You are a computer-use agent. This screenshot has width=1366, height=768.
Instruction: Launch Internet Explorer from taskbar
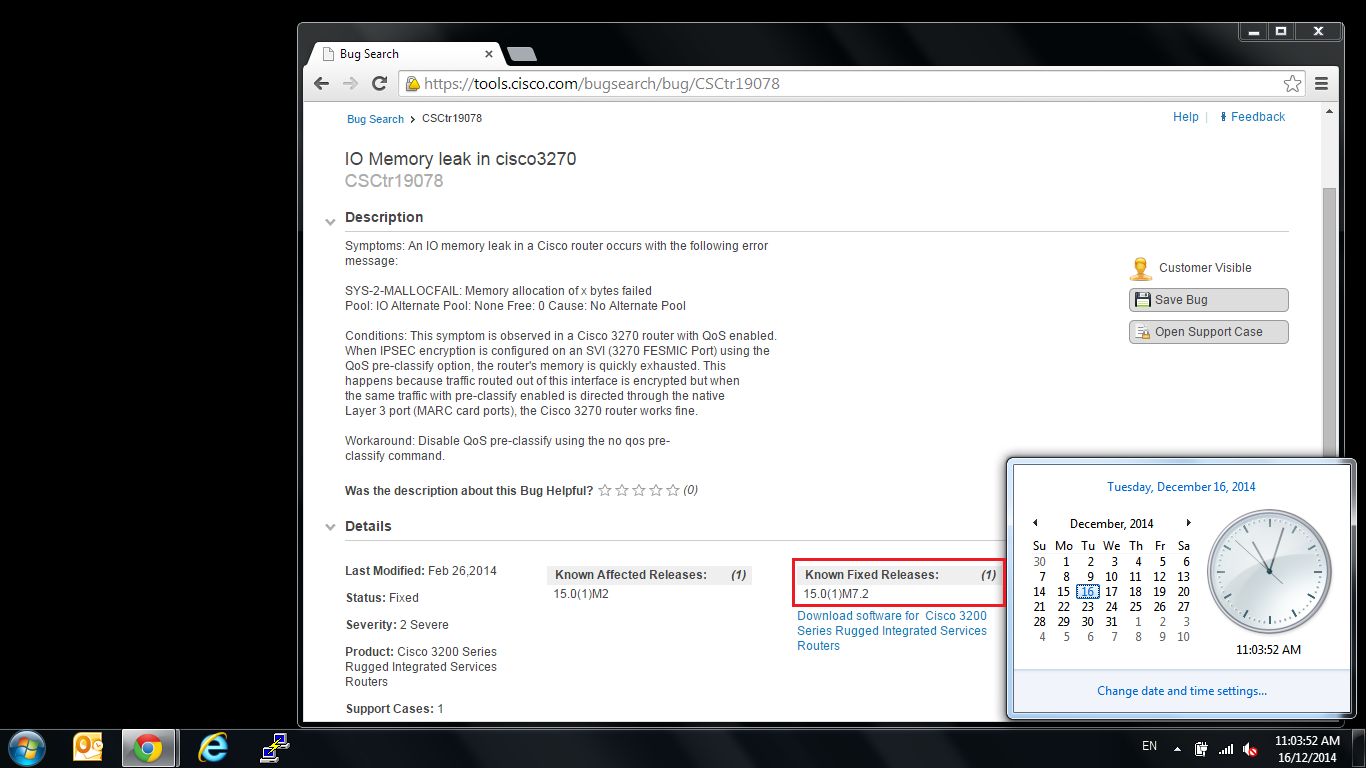pos(213,747)
